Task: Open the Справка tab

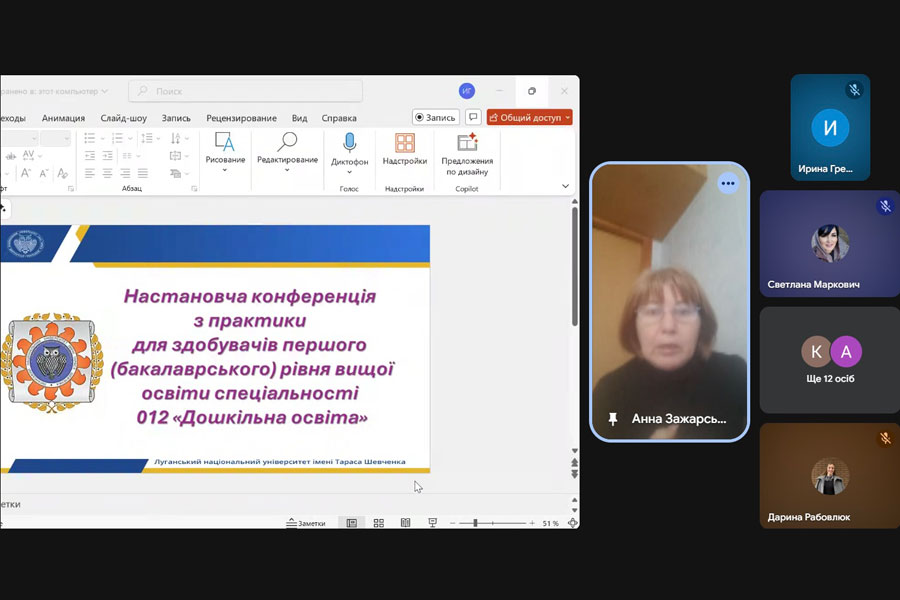Action: click(x=339, y=118)
